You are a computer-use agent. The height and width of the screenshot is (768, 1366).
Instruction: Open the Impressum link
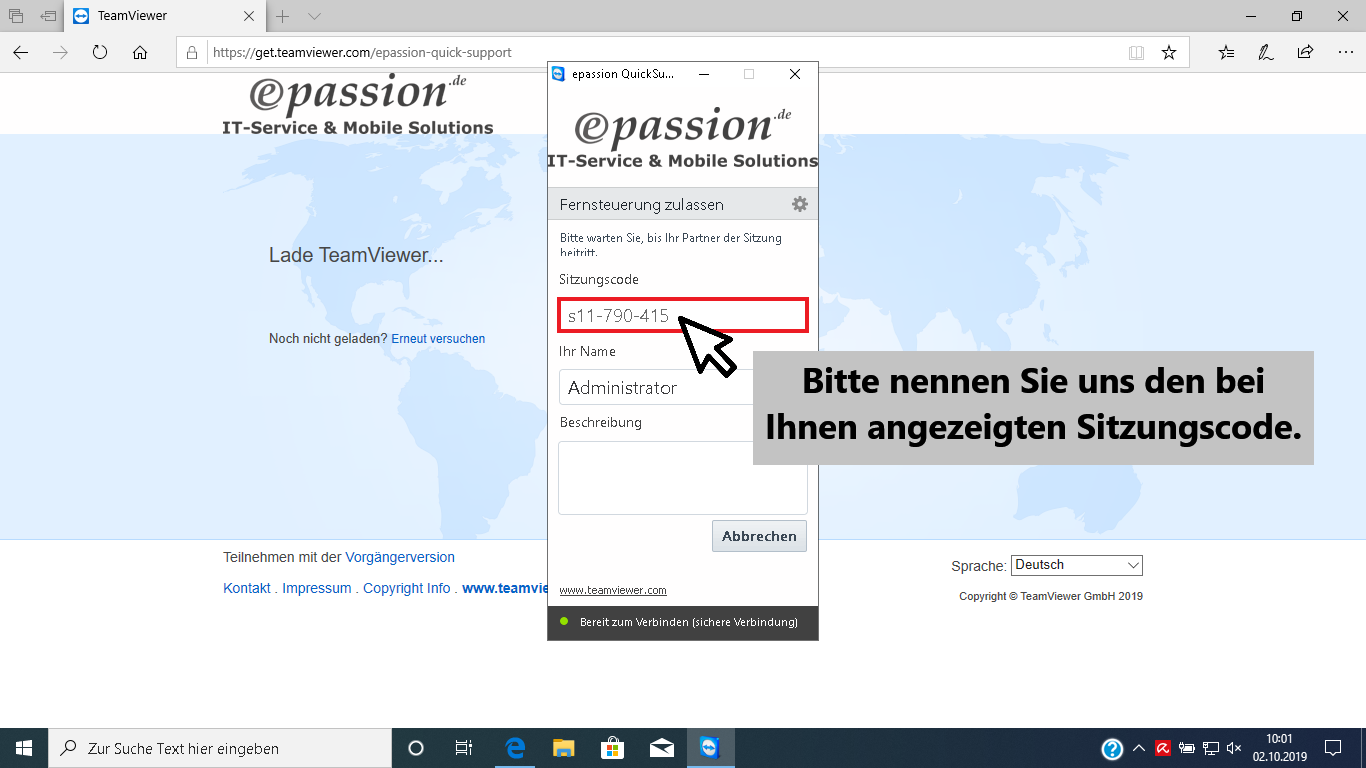(317, 588)
